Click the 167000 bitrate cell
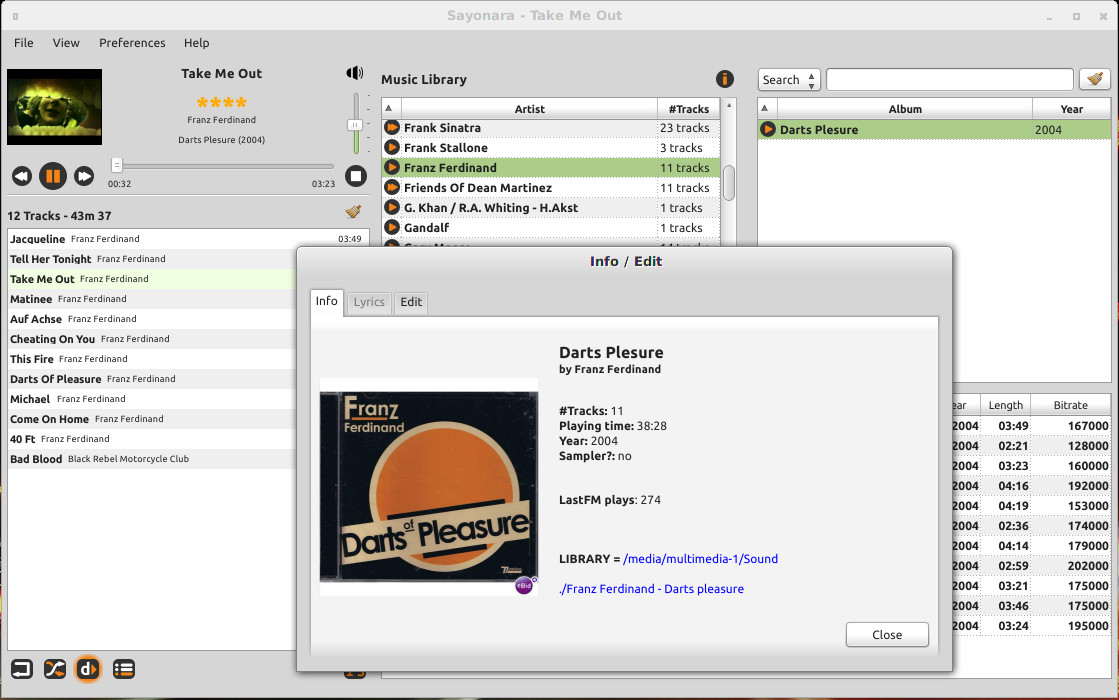 (x=1070, y=426)
